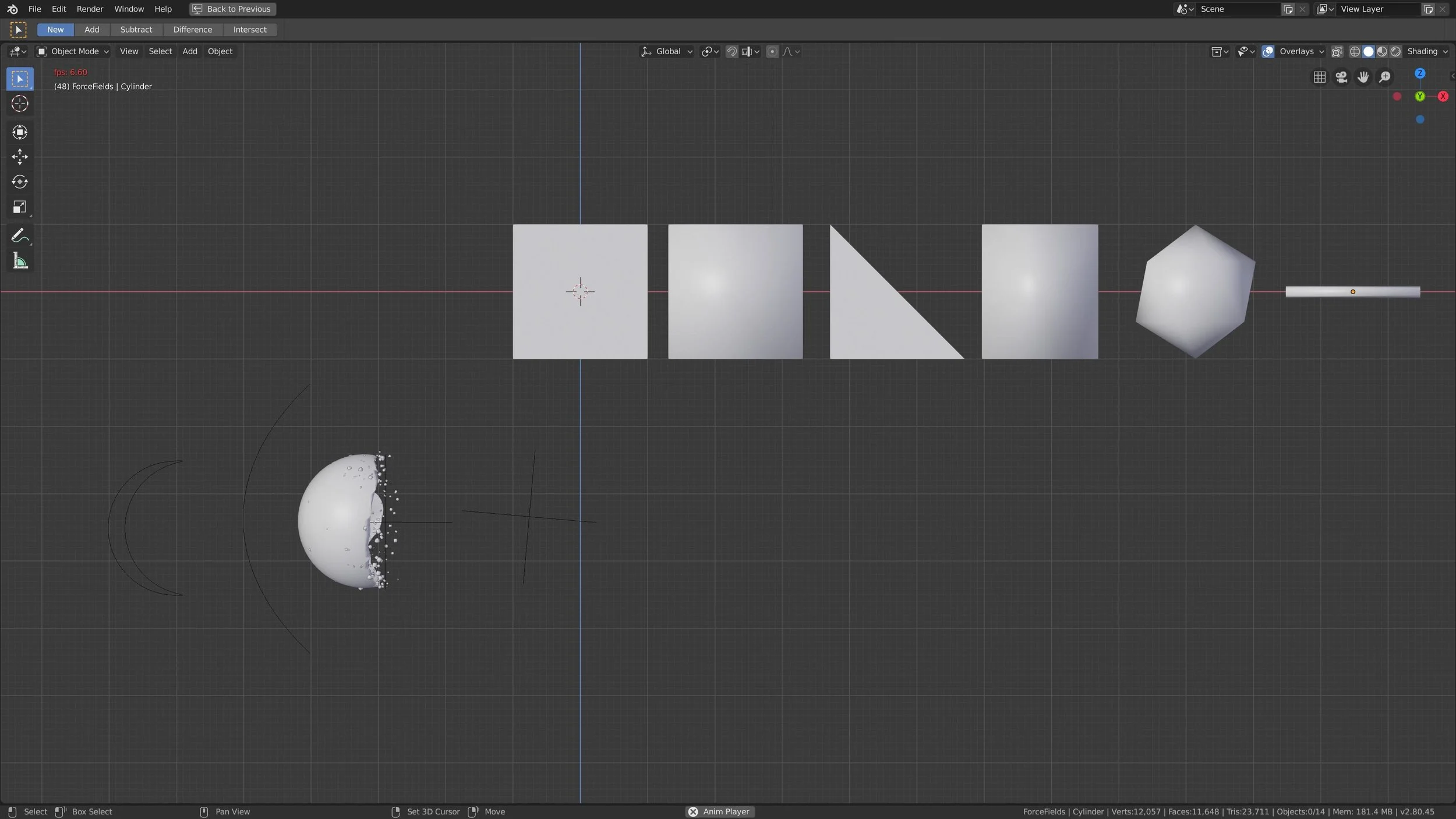Image resolution: width=1456 pixels, height=819 pixels.
Task: Open the viewport View menu
Action: coord(129,51)
